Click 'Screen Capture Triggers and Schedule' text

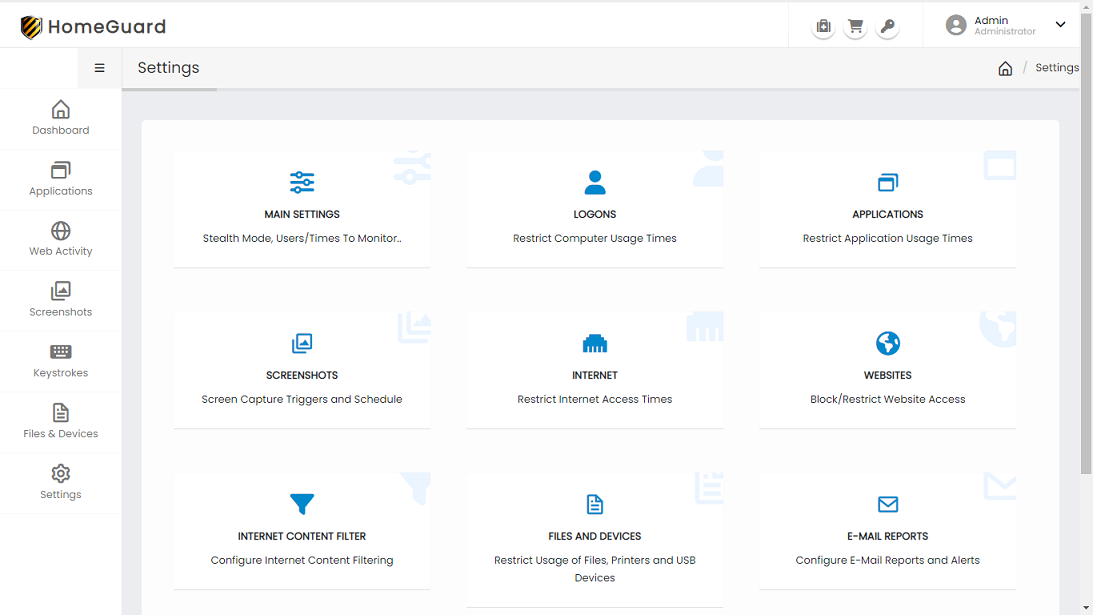coord(302,400)
